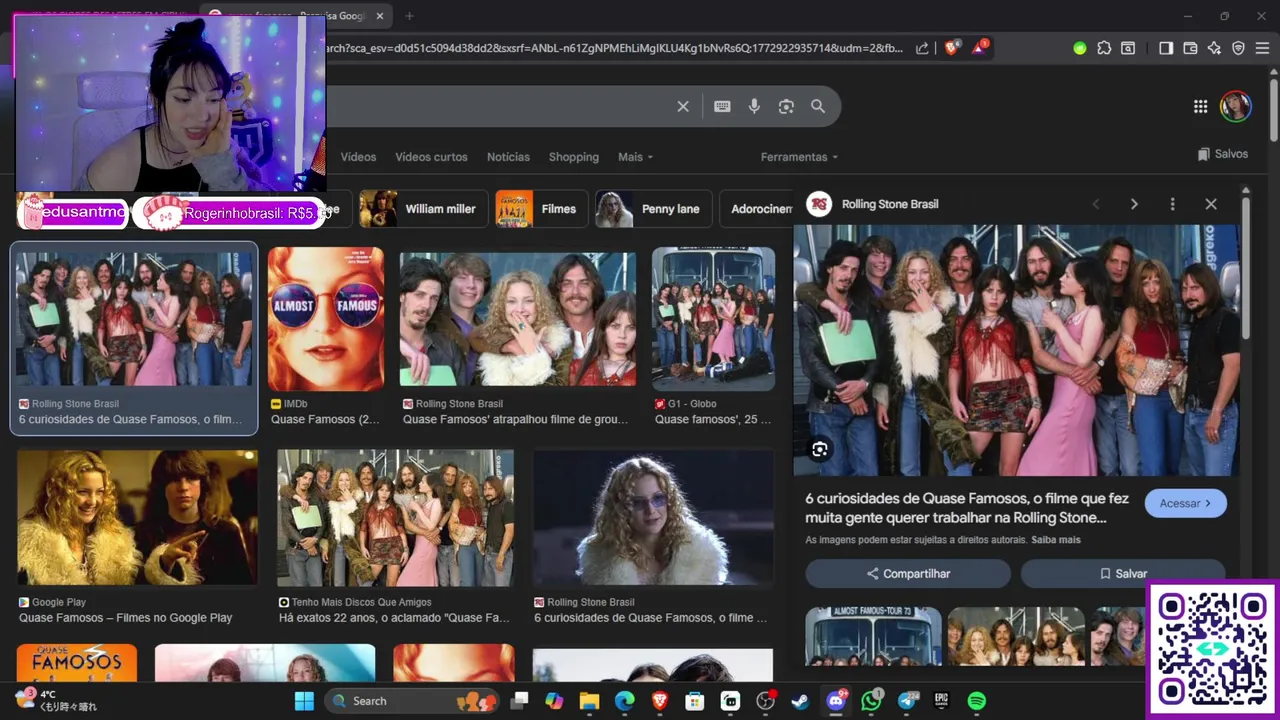The height and width of the screenshot is (720, 1280).
Task: Open the Google account profile avatar
Action: click(x=1235, y=107)
